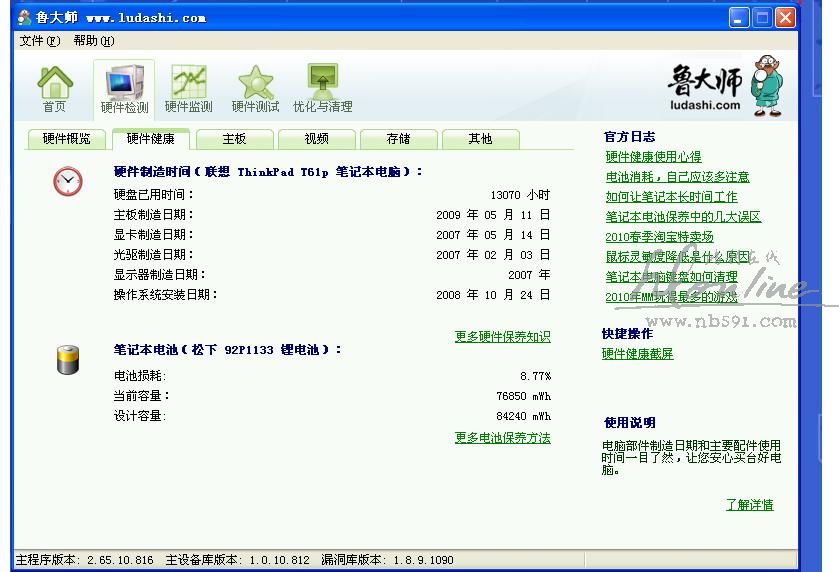
Task: Switch to the 主板 tab
Action: pos(234,139)
